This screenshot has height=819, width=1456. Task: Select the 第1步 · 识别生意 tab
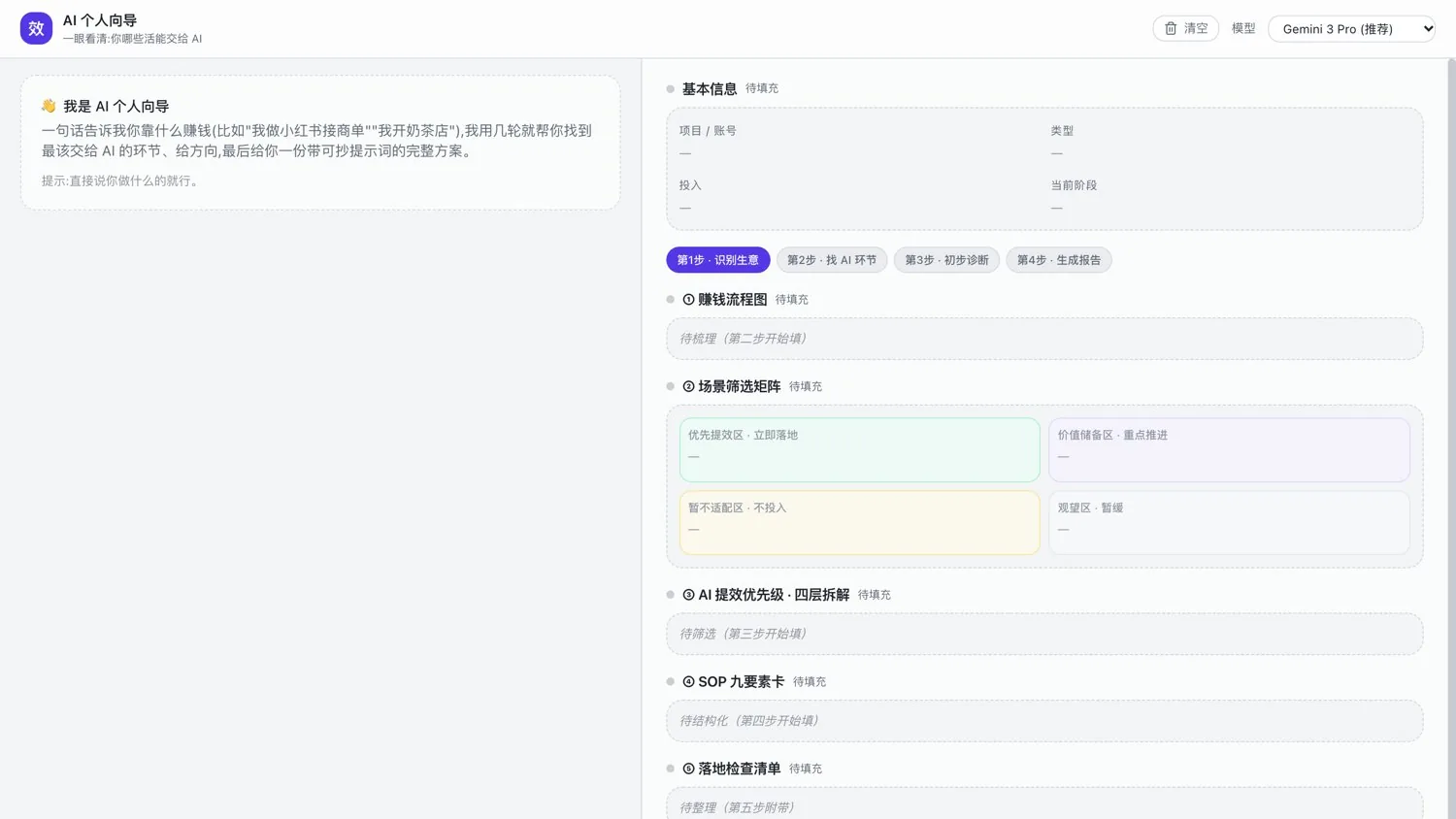718,260
